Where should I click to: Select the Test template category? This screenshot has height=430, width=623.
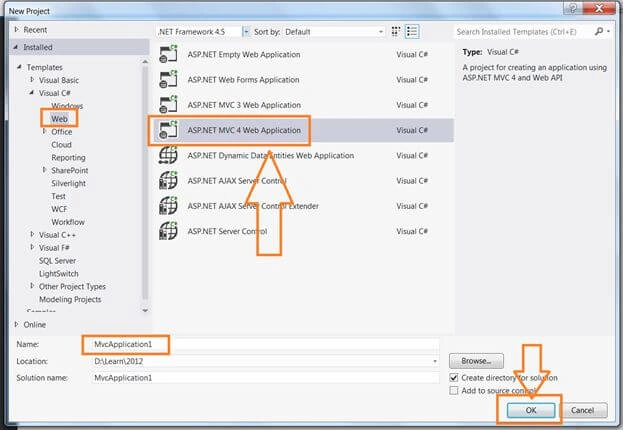pyautogui.click(x=58, y=196)
